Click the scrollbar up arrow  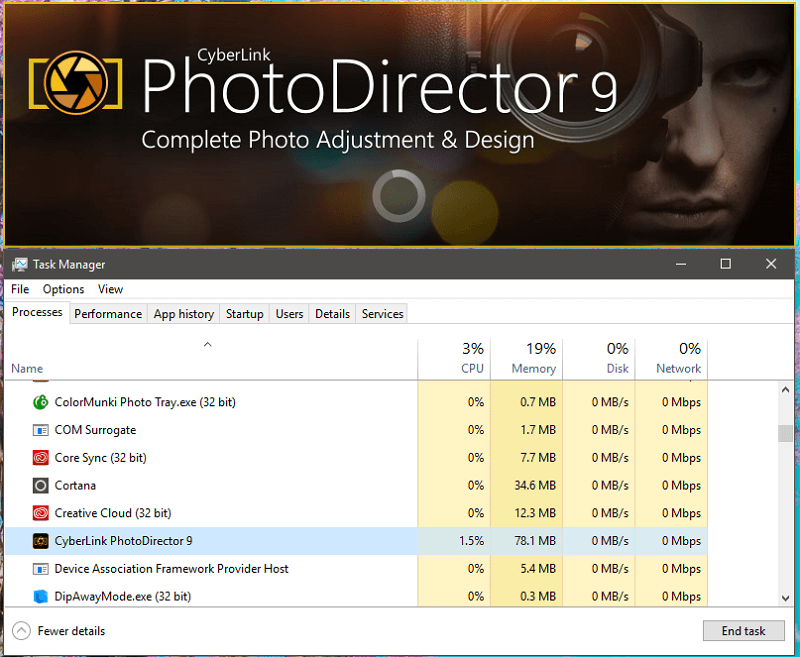point(785,390)
